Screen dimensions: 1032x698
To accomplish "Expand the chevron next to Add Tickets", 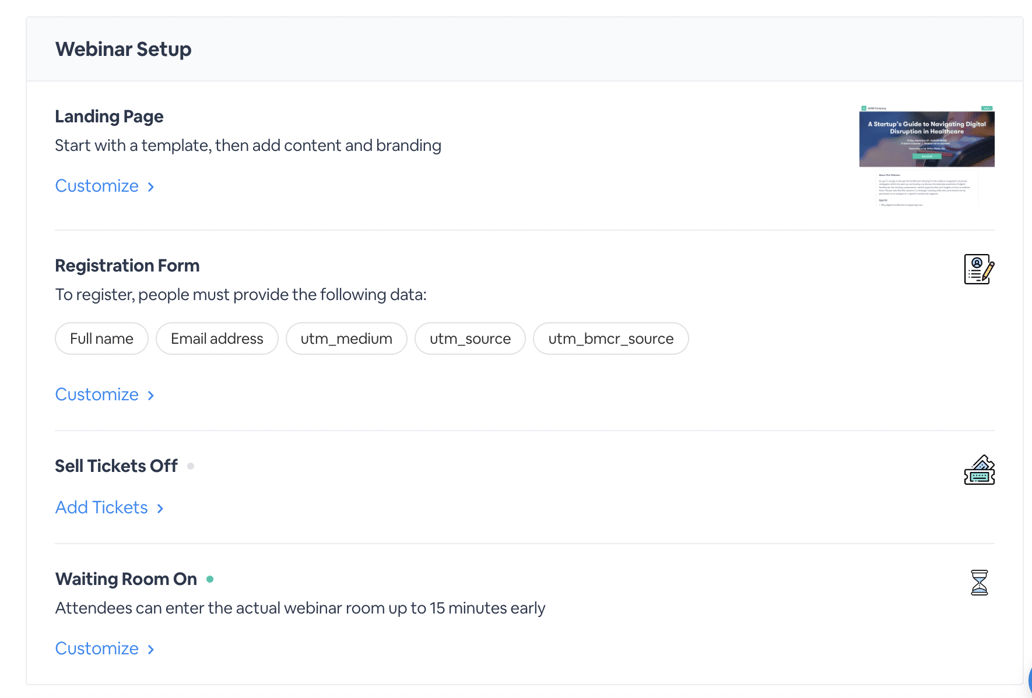I will click(158, 508).
